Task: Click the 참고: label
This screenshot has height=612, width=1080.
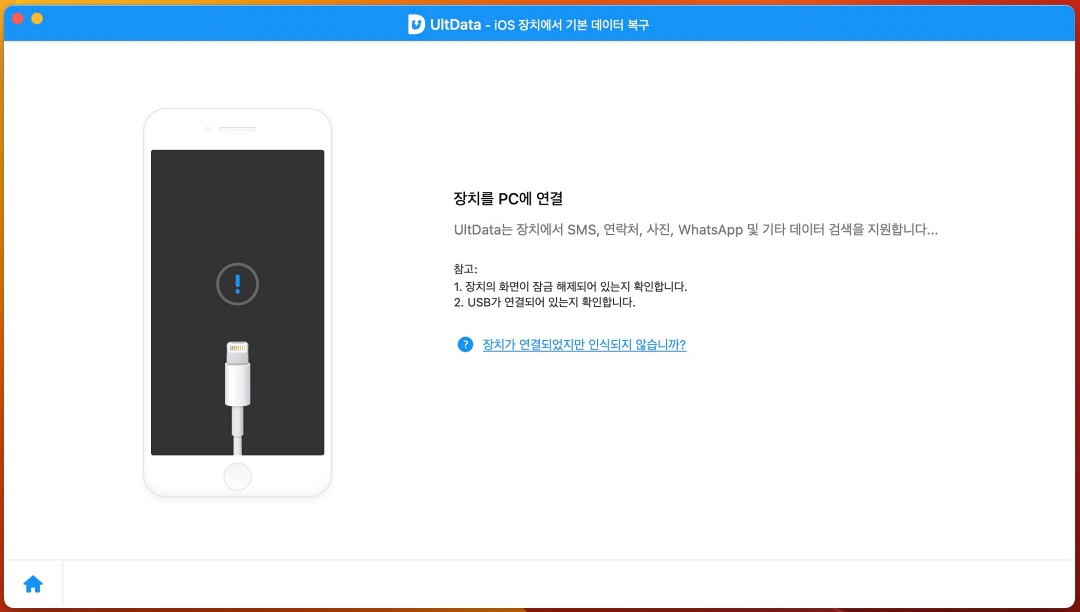Action: pos(466,269)
